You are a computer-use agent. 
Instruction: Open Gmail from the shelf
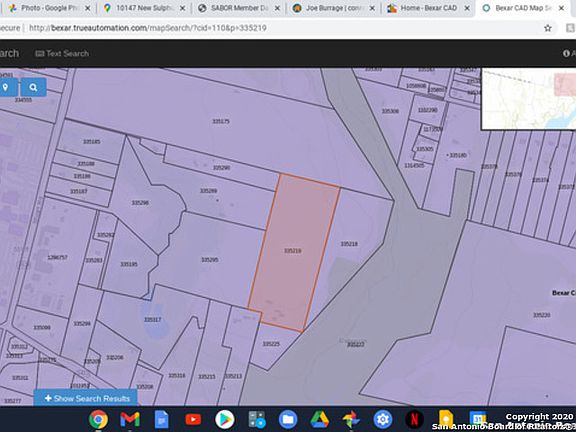tap(130, 420)
